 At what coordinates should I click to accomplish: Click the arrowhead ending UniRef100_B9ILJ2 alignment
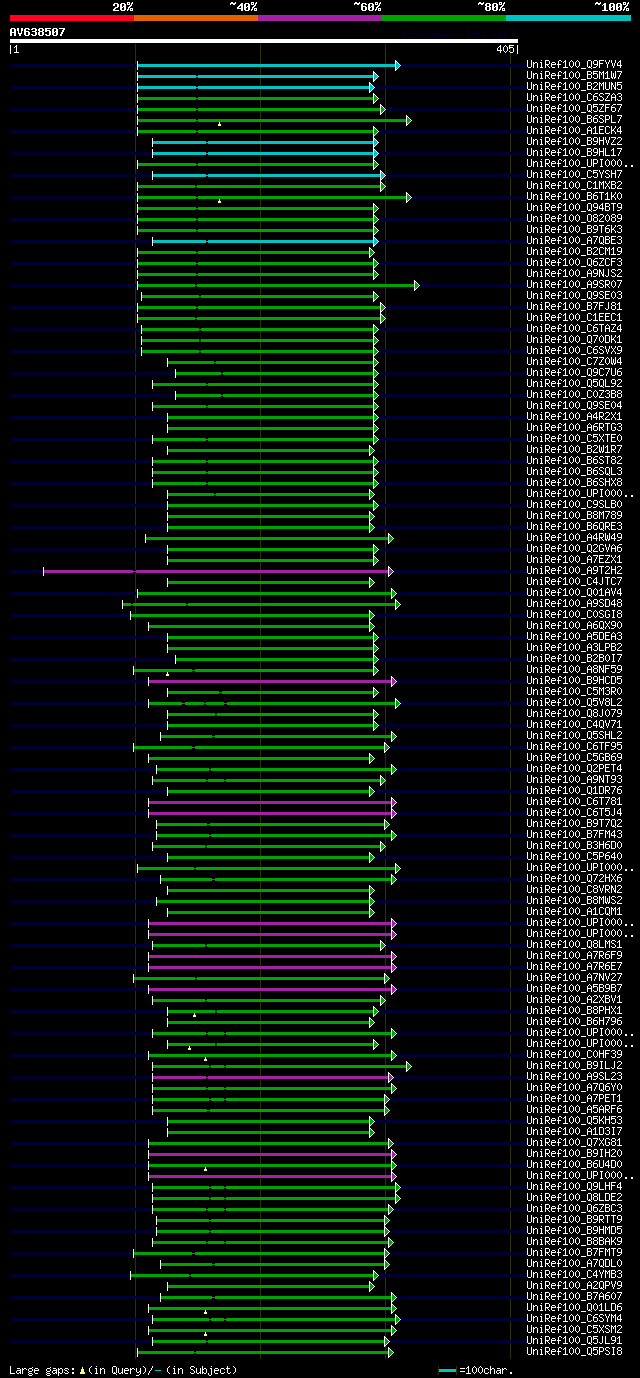coord(408,1066)
